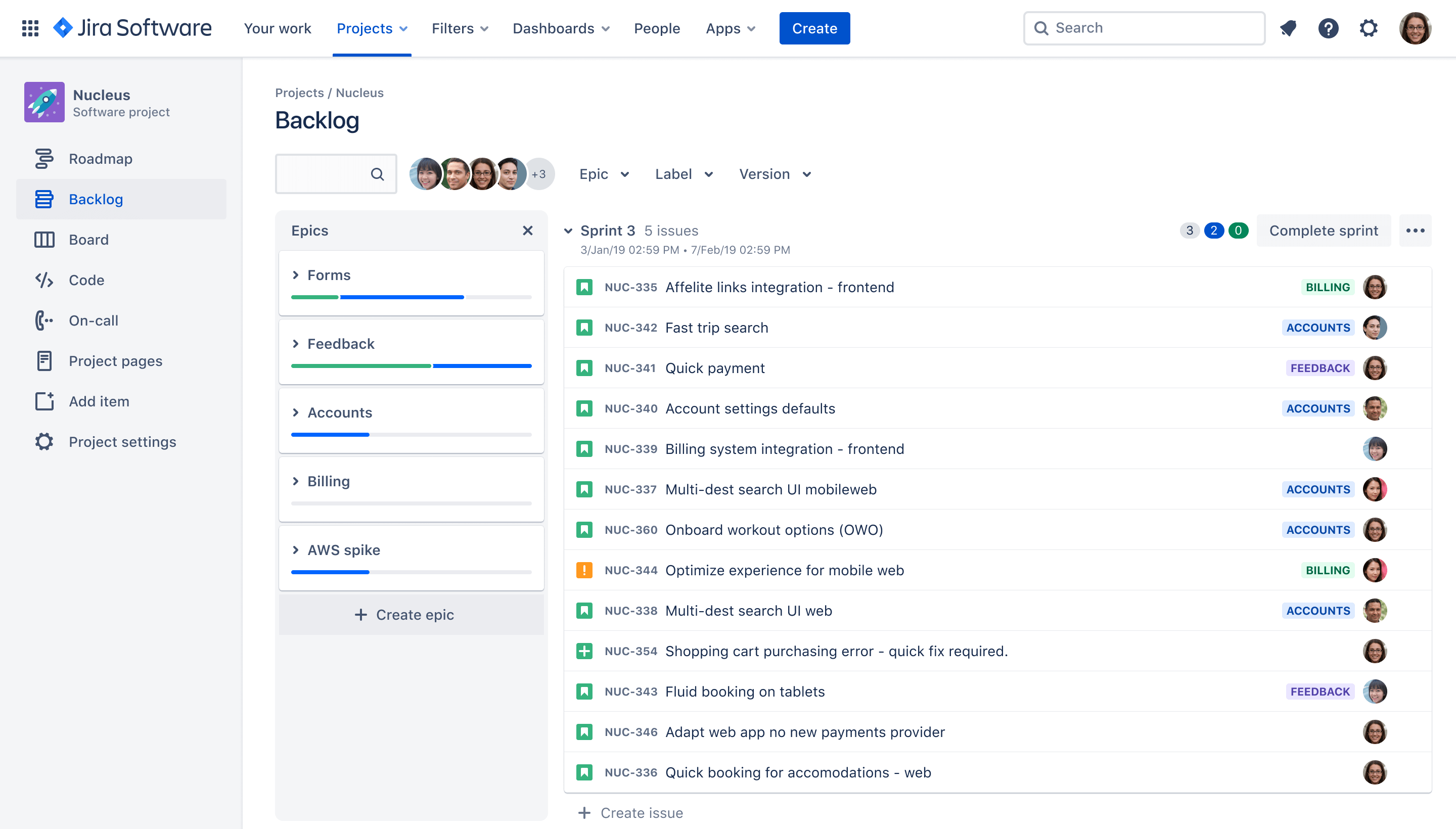This screenshot has width=1456, height=829.
Task: Click the Backlog icon in sidebar
Action: (44, 198)
